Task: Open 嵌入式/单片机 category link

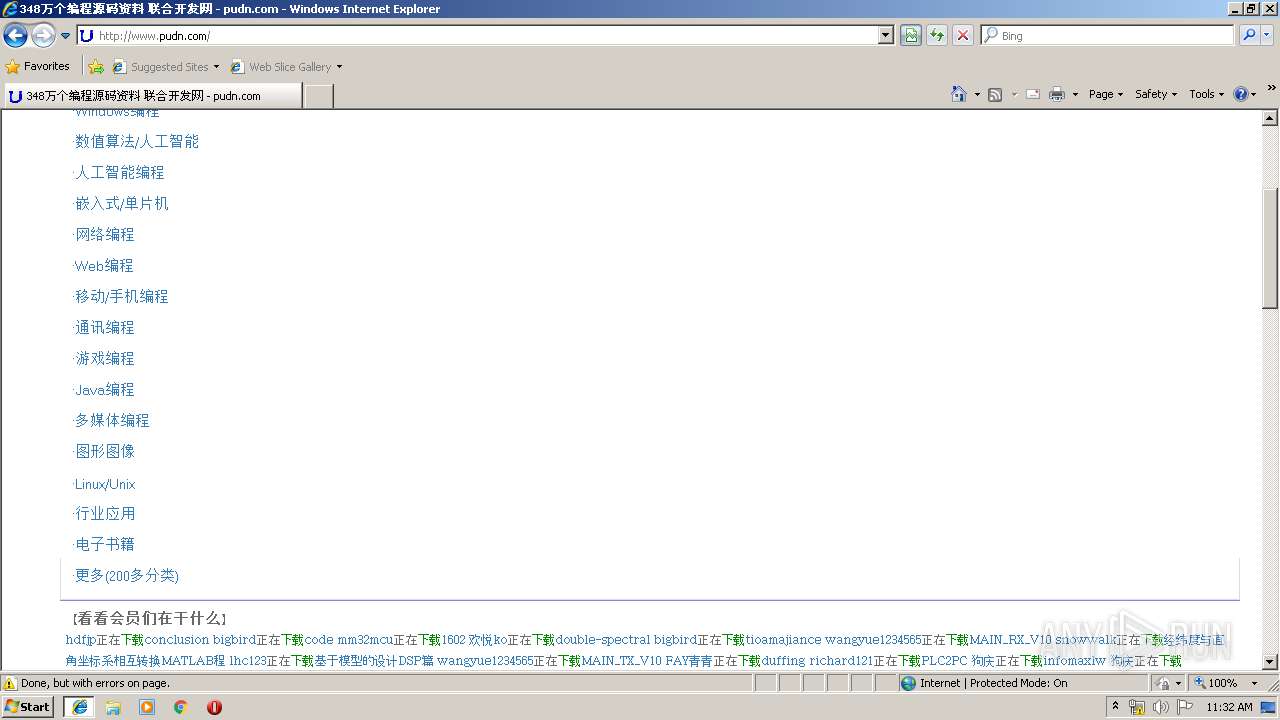Action: (122, 204)
